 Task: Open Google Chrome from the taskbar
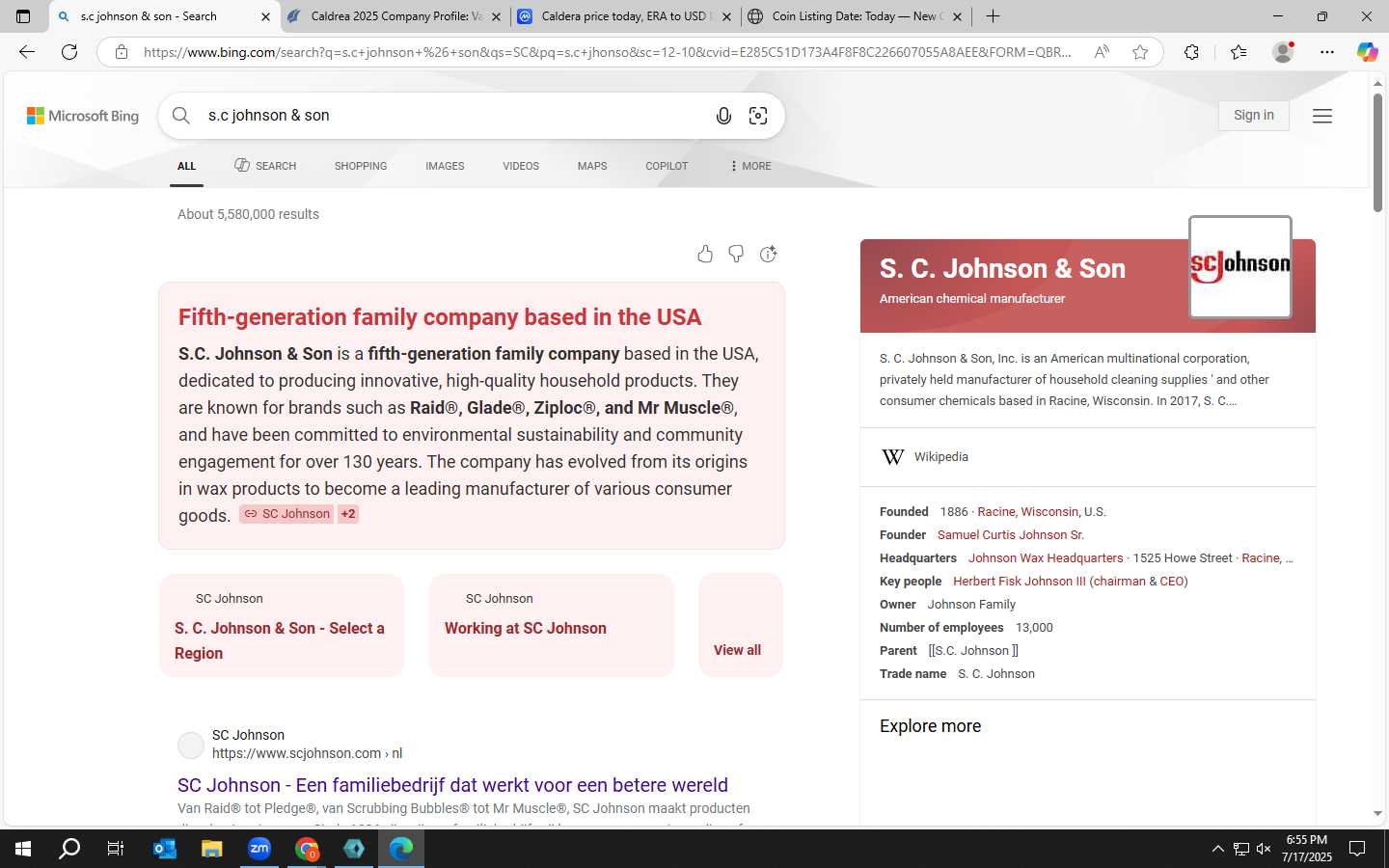coord(307,849)
